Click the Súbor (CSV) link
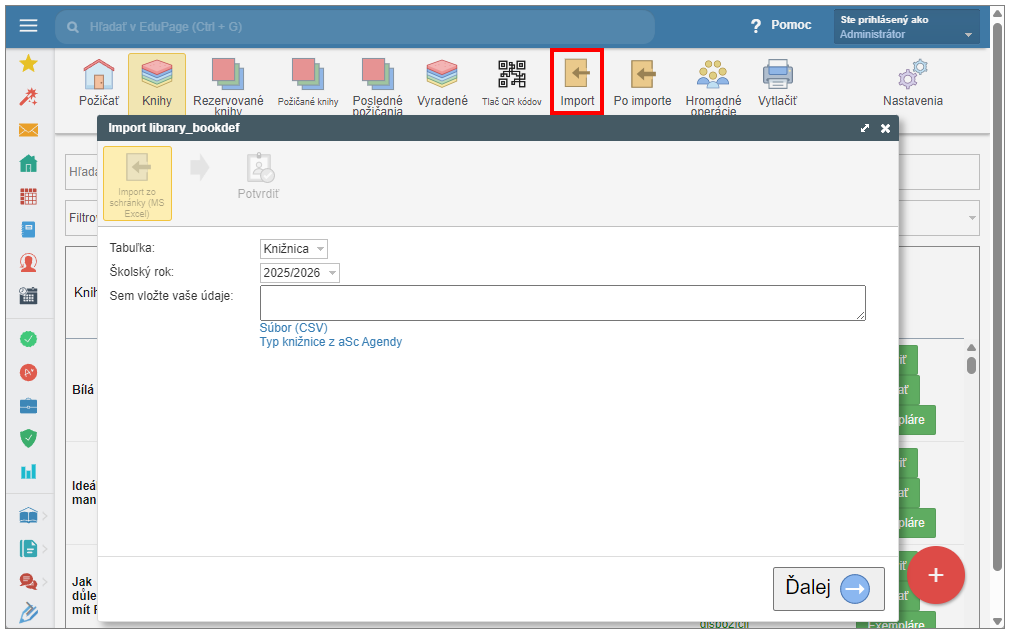This screenshot has height=634, width=1010. tap(293, 328)
